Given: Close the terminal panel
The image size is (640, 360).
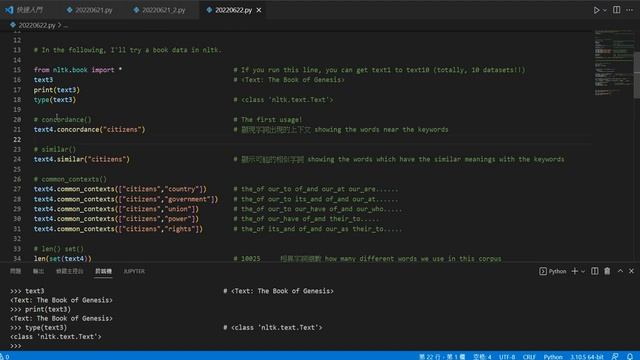Looking at the screenshot, I should click(631, 271).
